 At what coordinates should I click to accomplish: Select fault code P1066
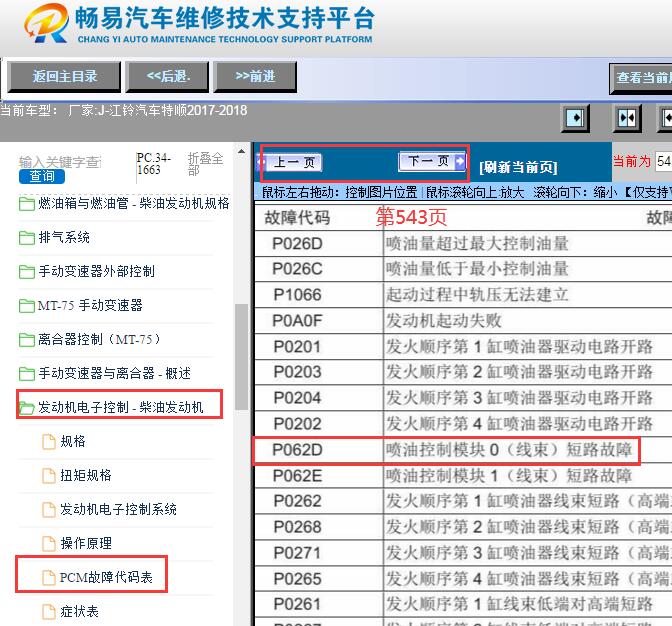tap(297, 295)
